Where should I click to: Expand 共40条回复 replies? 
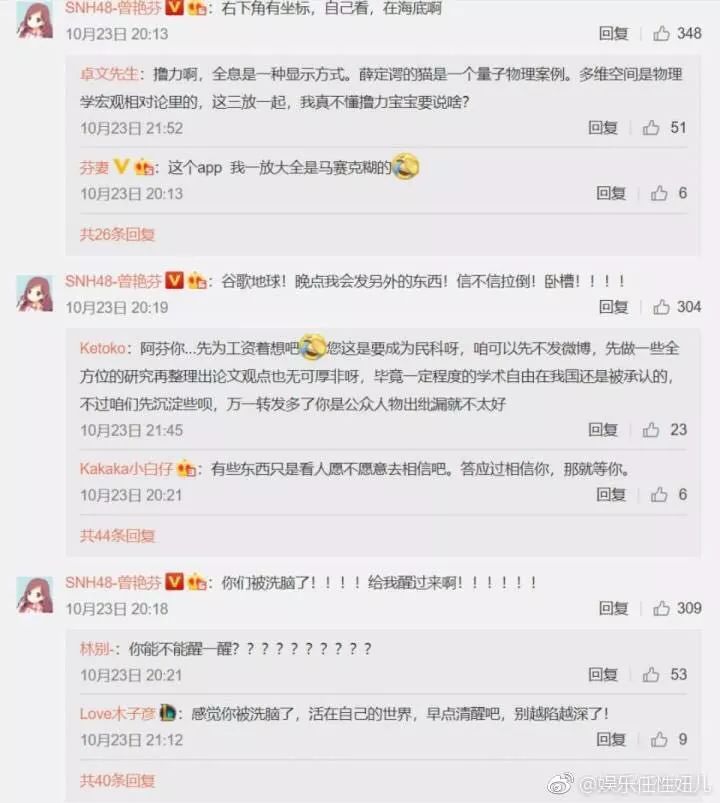click(117, 781)
